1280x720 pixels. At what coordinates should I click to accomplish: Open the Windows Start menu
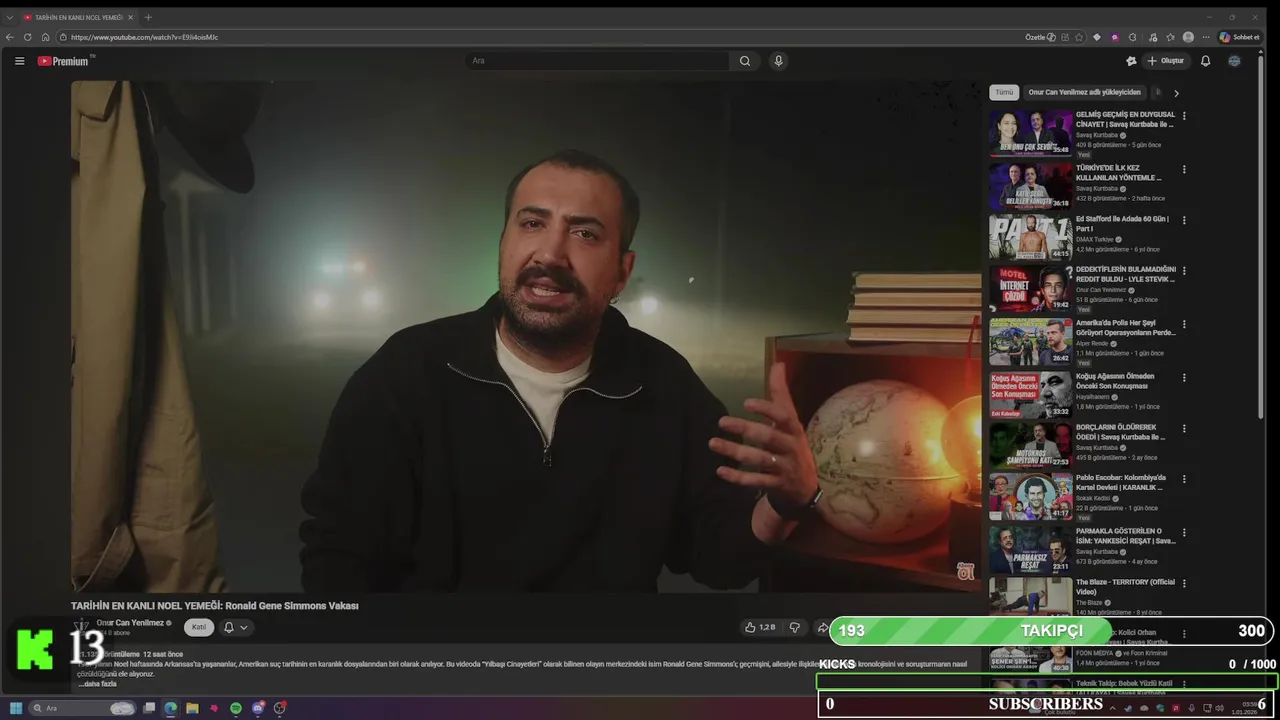(16, 708)
